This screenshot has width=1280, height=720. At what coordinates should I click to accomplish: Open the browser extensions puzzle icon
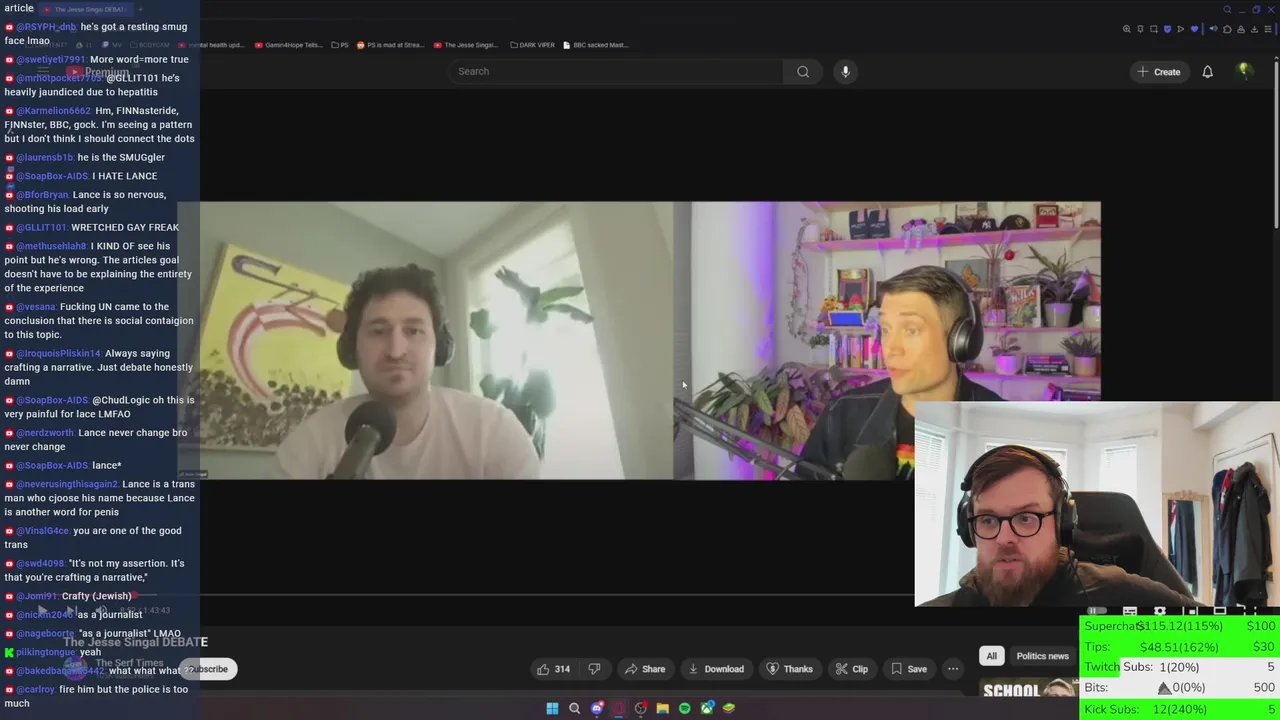coord(1226,29)
